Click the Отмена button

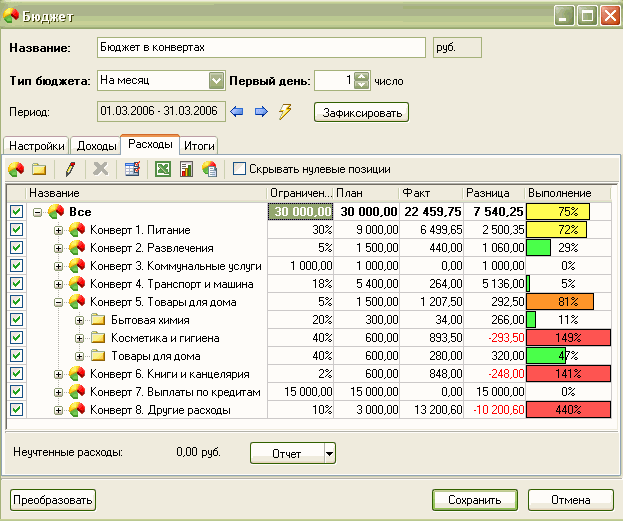click(x=571, y=500)
